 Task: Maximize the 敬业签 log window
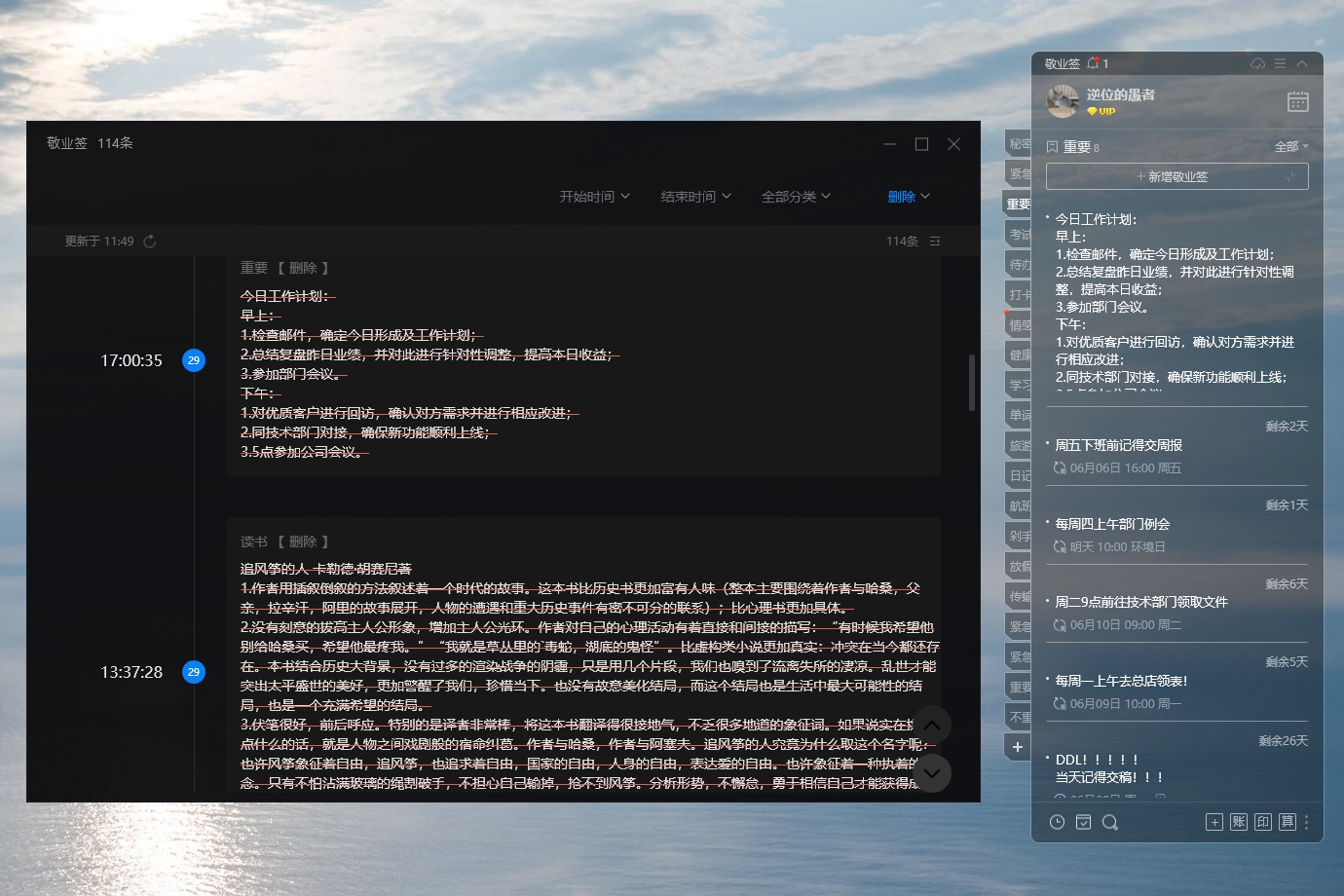tap(921, 144)
